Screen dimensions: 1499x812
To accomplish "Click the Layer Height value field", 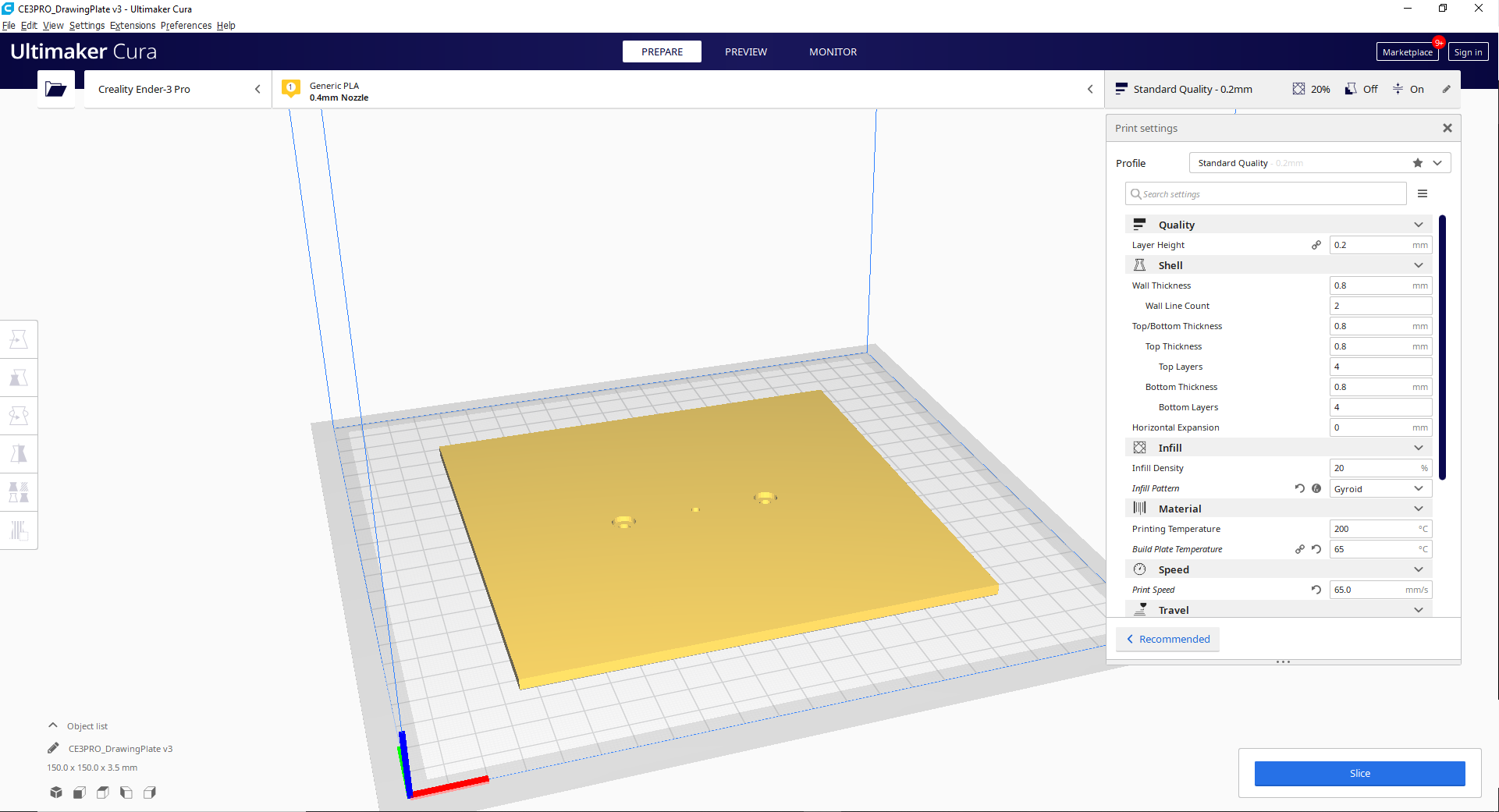I will [x=1380, y=245].
